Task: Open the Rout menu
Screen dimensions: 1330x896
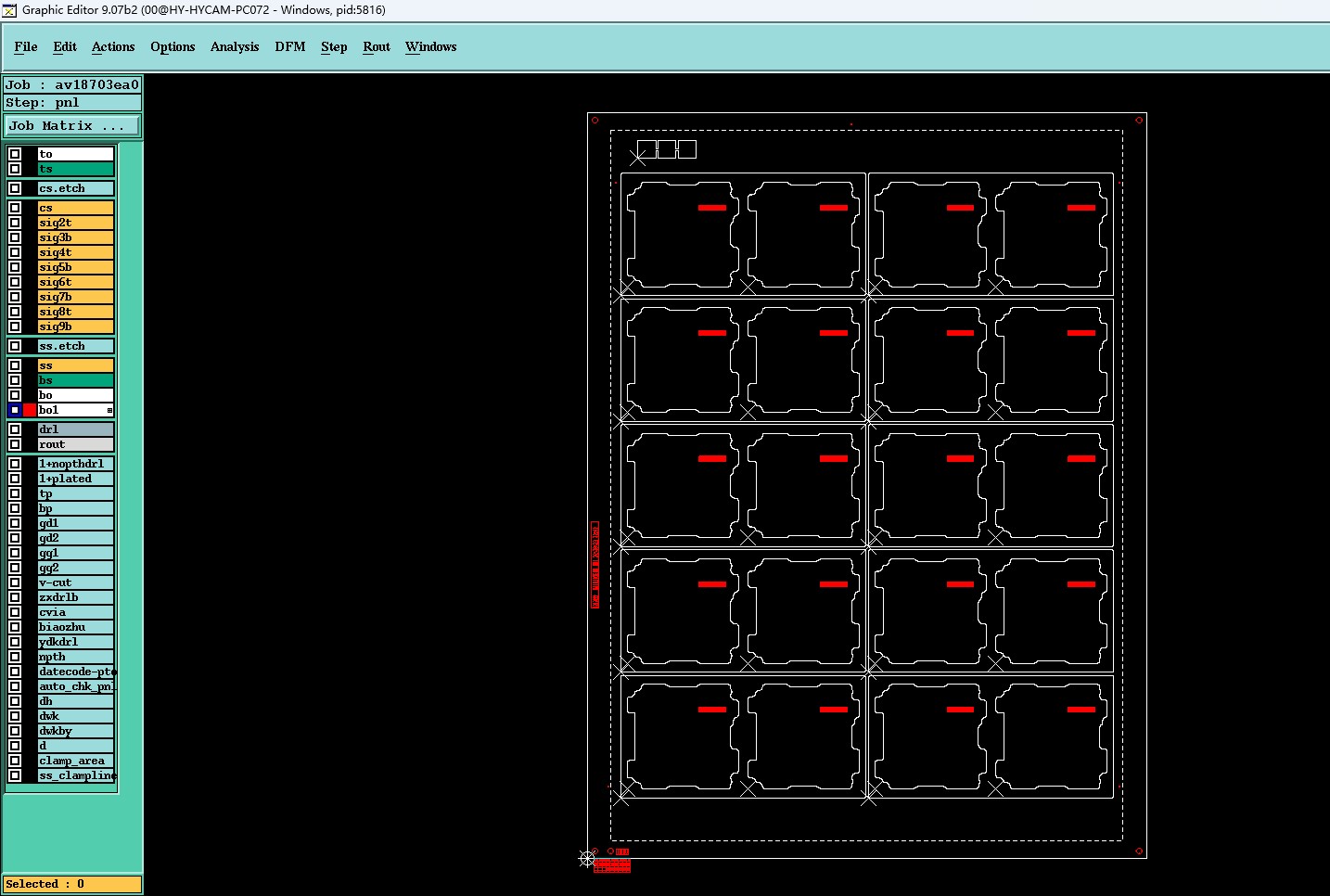Action: (377, 47)
